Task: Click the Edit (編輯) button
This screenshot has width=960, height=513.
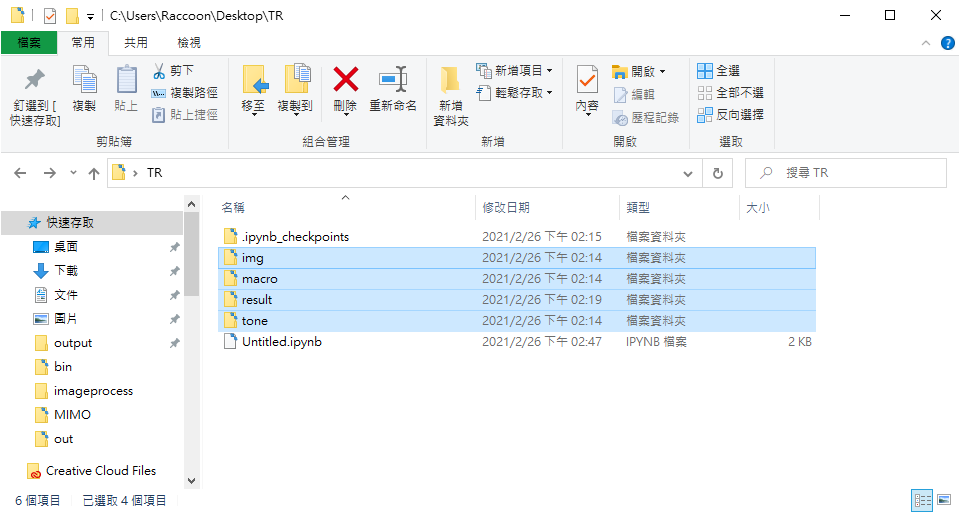Action: pos(634,94)
